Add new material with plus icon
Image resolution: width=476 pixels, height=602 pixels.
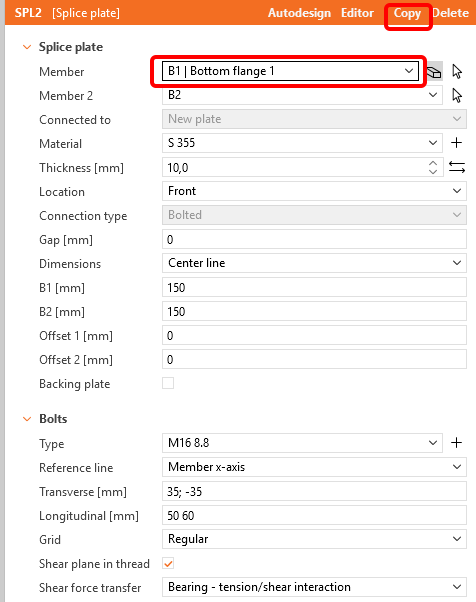point(456,143)
